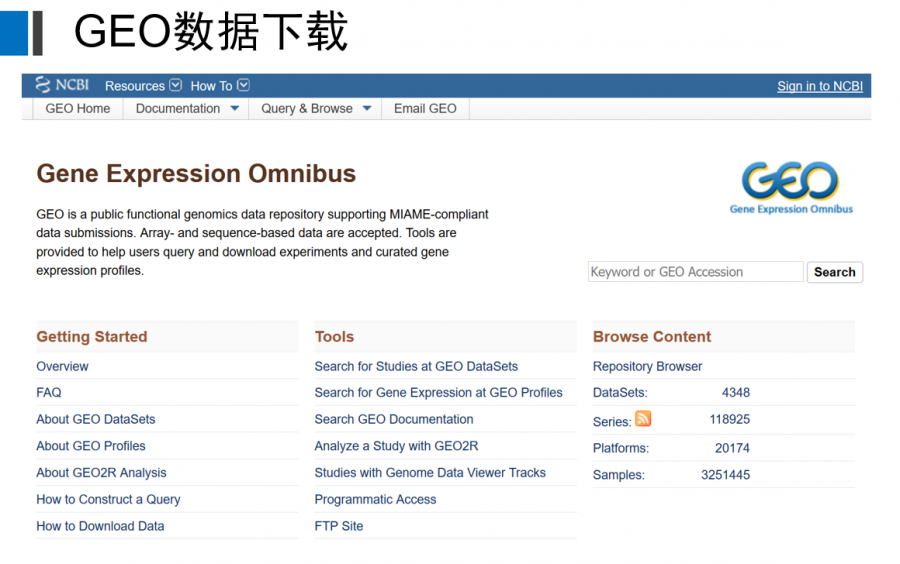The width and height of the screenshot is (900, 564).
Task: Click Sign in to NCBI link
Action: (819, 86)
